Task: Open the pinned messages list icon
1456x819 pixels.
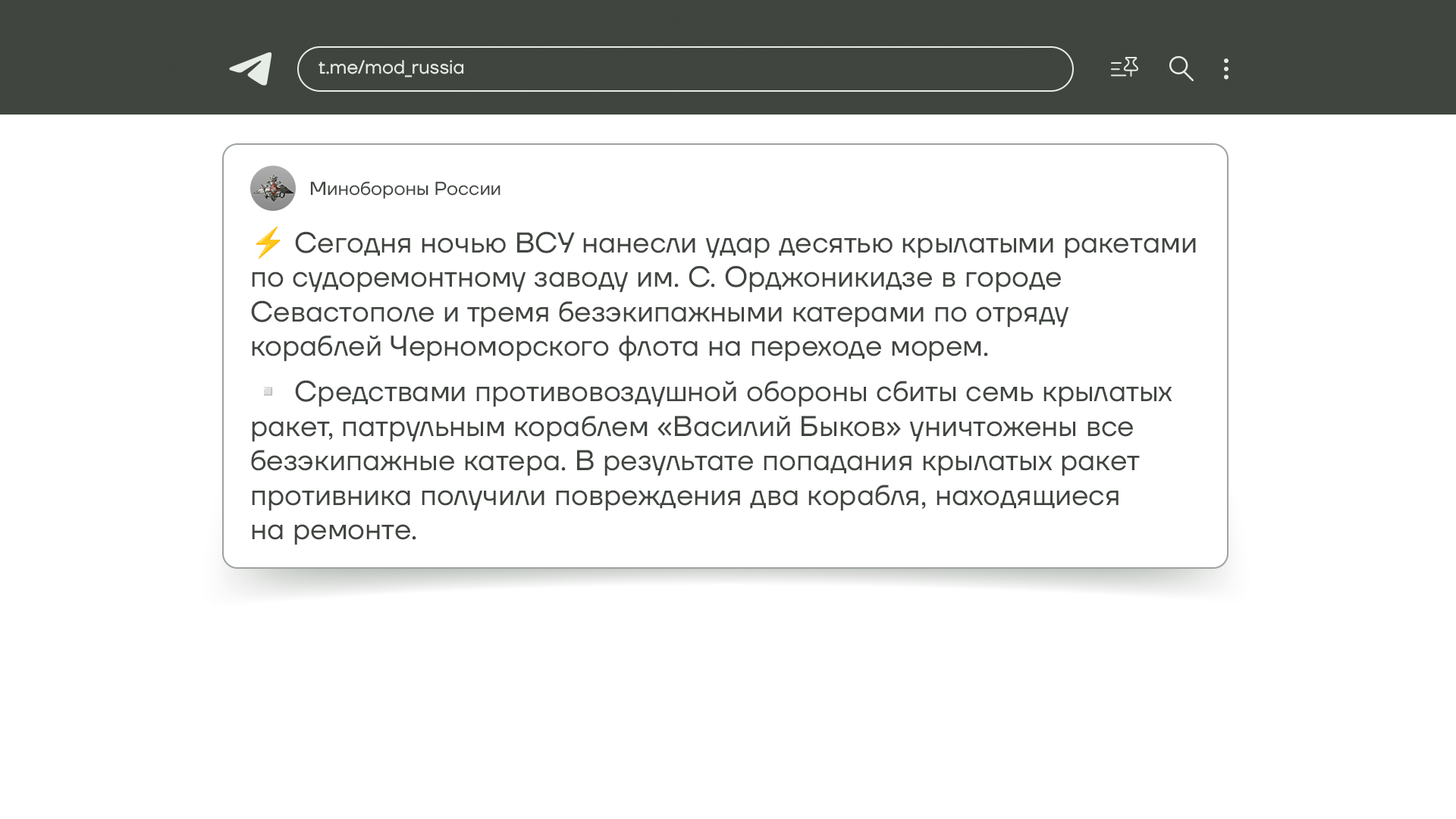Action: pyautogui.click(x=1124, y=68)
